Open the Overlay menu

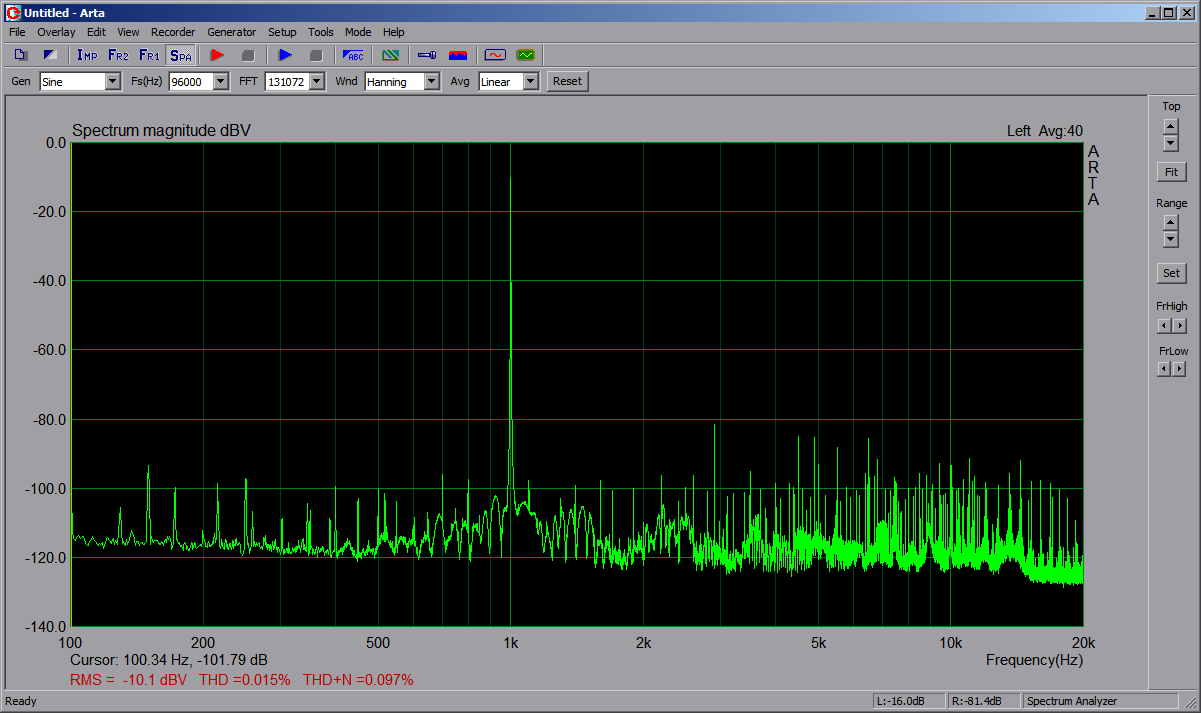point(56,32)
